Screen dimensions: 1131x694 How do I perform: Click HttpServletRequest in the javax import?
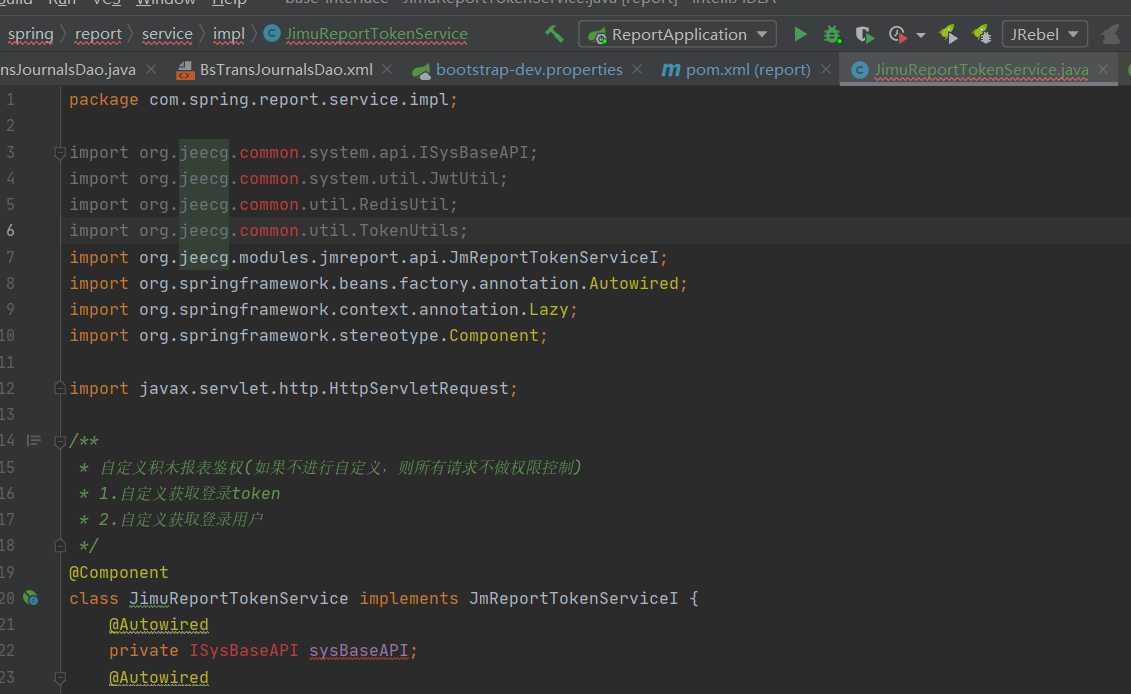[x=418, y=388]
